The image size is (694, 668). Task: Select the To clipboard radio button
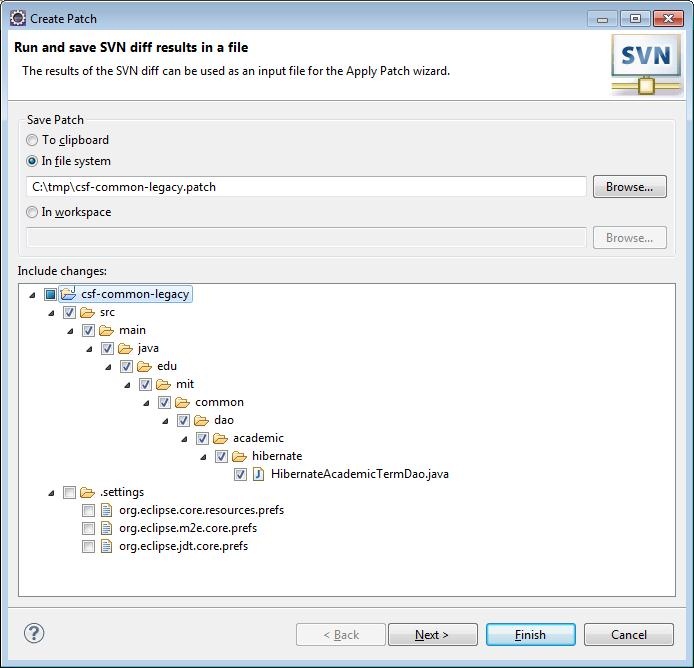click(x=32, y=140)
